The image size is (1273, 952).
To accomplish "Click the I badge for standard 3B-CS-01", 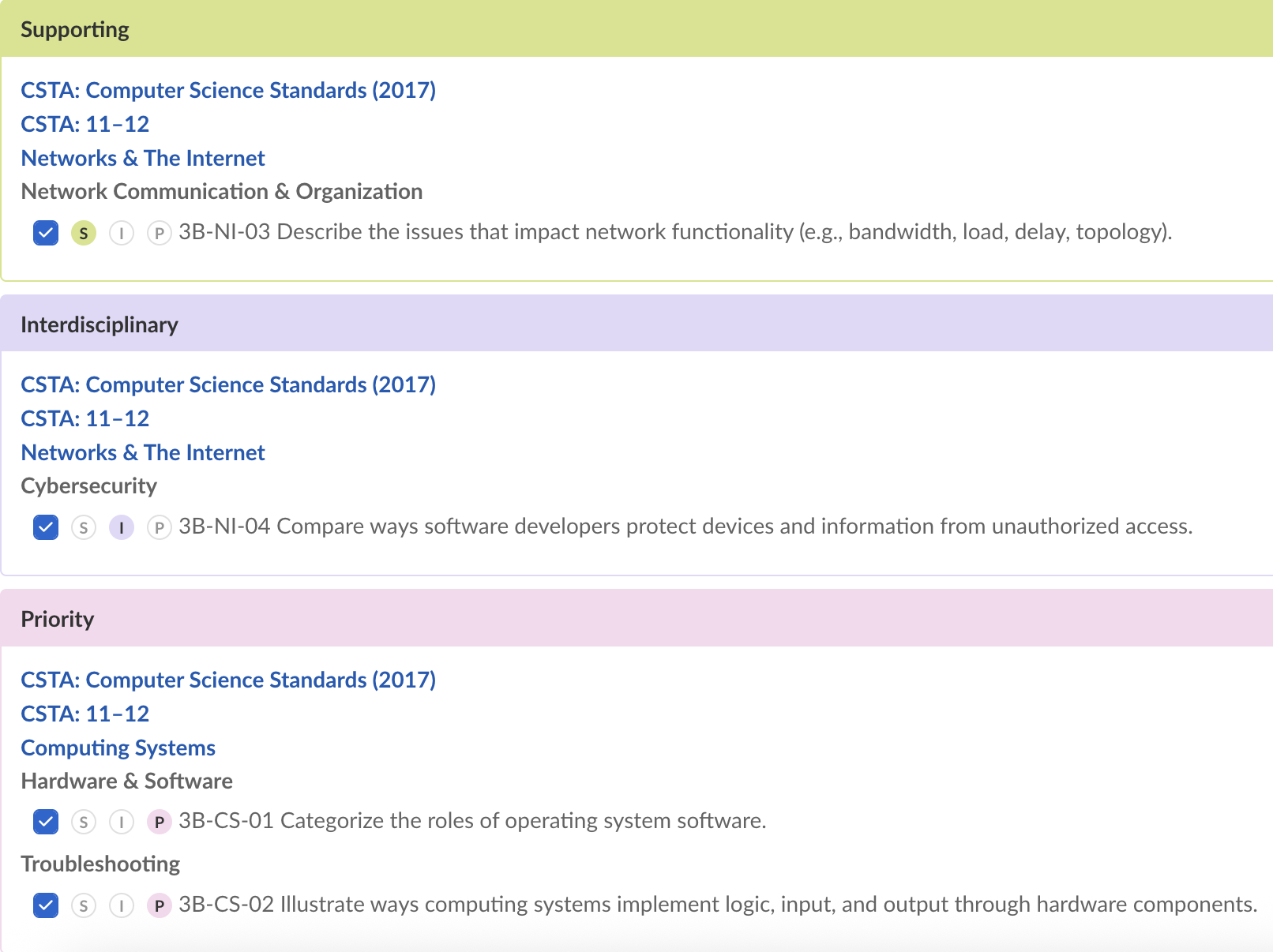I will [x=122, y=822].
